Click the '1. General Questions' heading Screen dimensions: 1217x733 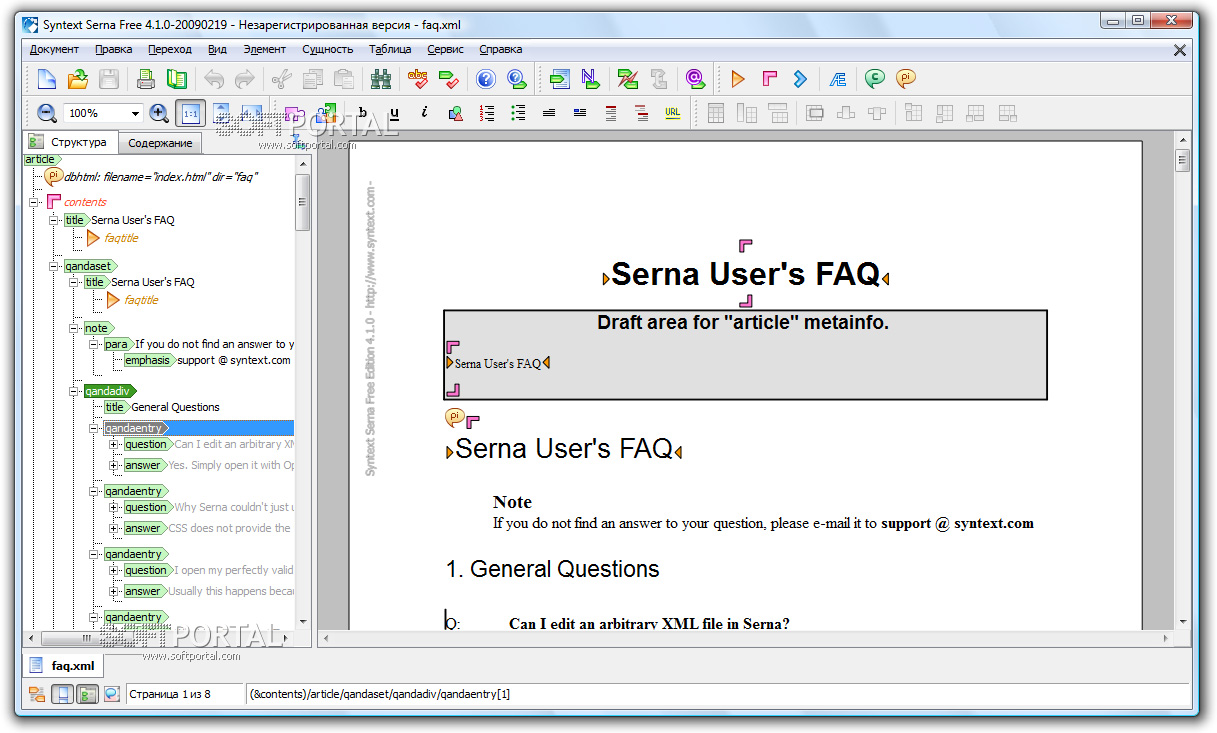(x=552, y=569)
